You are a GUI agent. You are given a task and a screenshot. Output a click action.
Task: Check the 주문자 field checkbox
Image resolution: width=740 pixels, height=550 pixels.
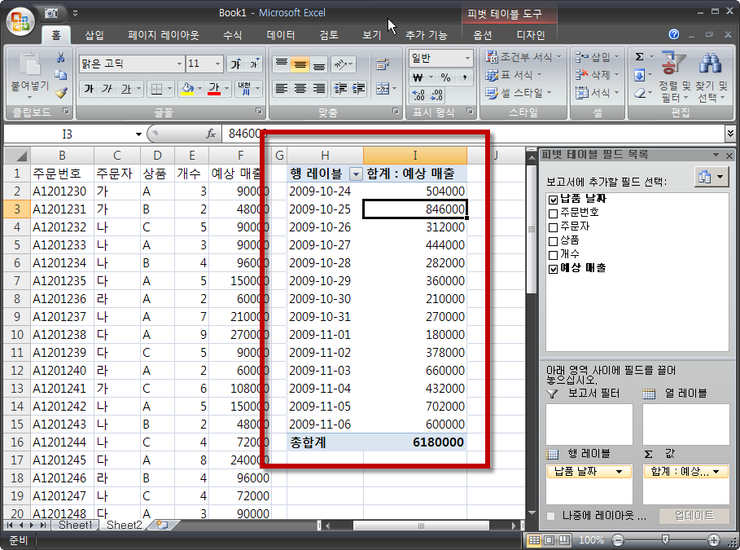(x=554, y=227)
